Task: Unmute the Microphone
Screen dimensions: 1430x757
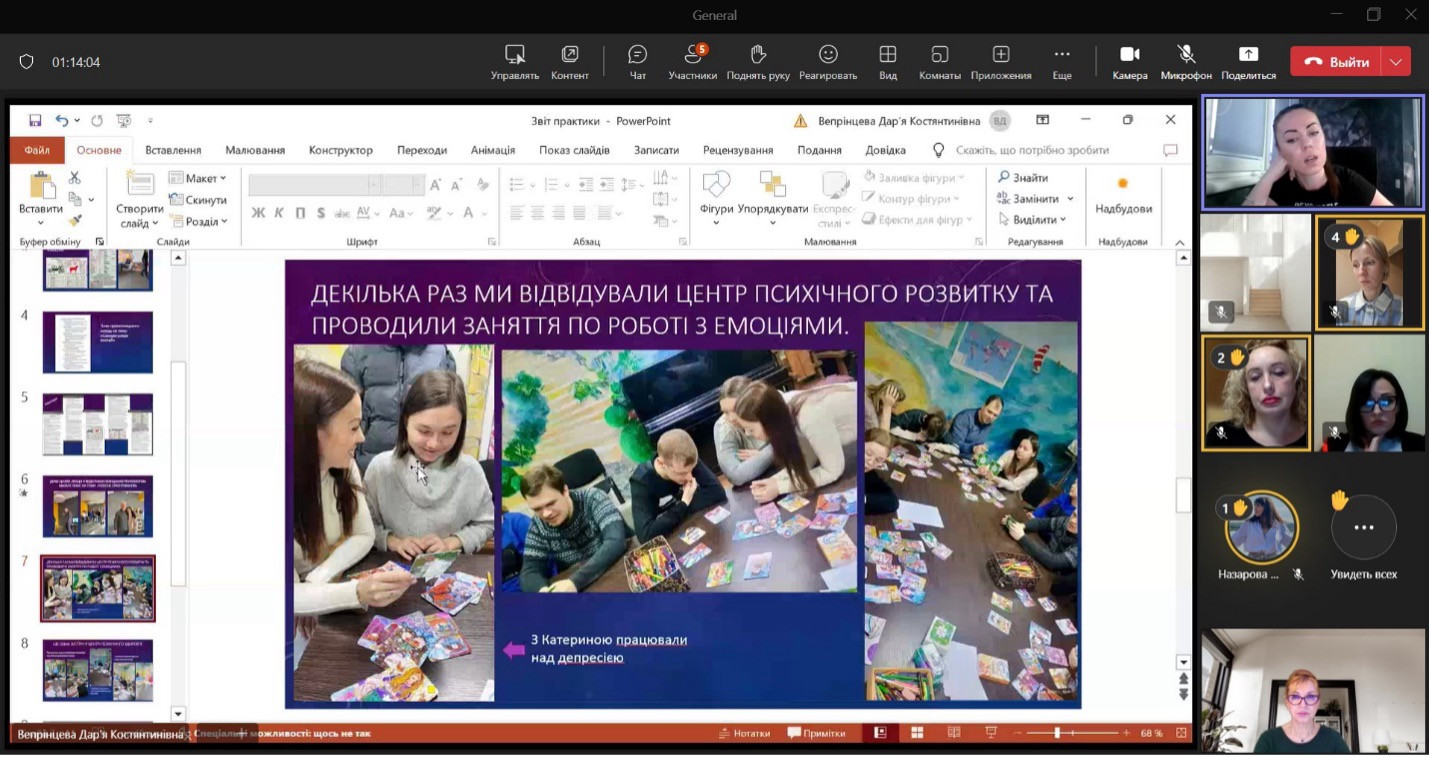Action: [x=1186, y=61]
